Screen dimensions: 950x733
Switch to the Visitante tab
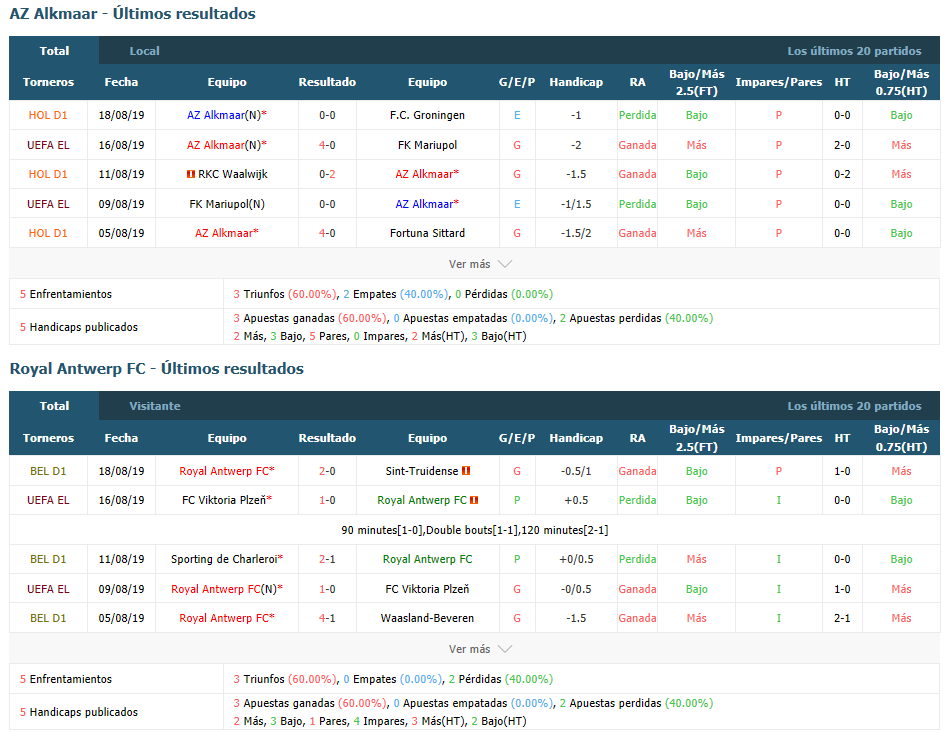(154, 406)
